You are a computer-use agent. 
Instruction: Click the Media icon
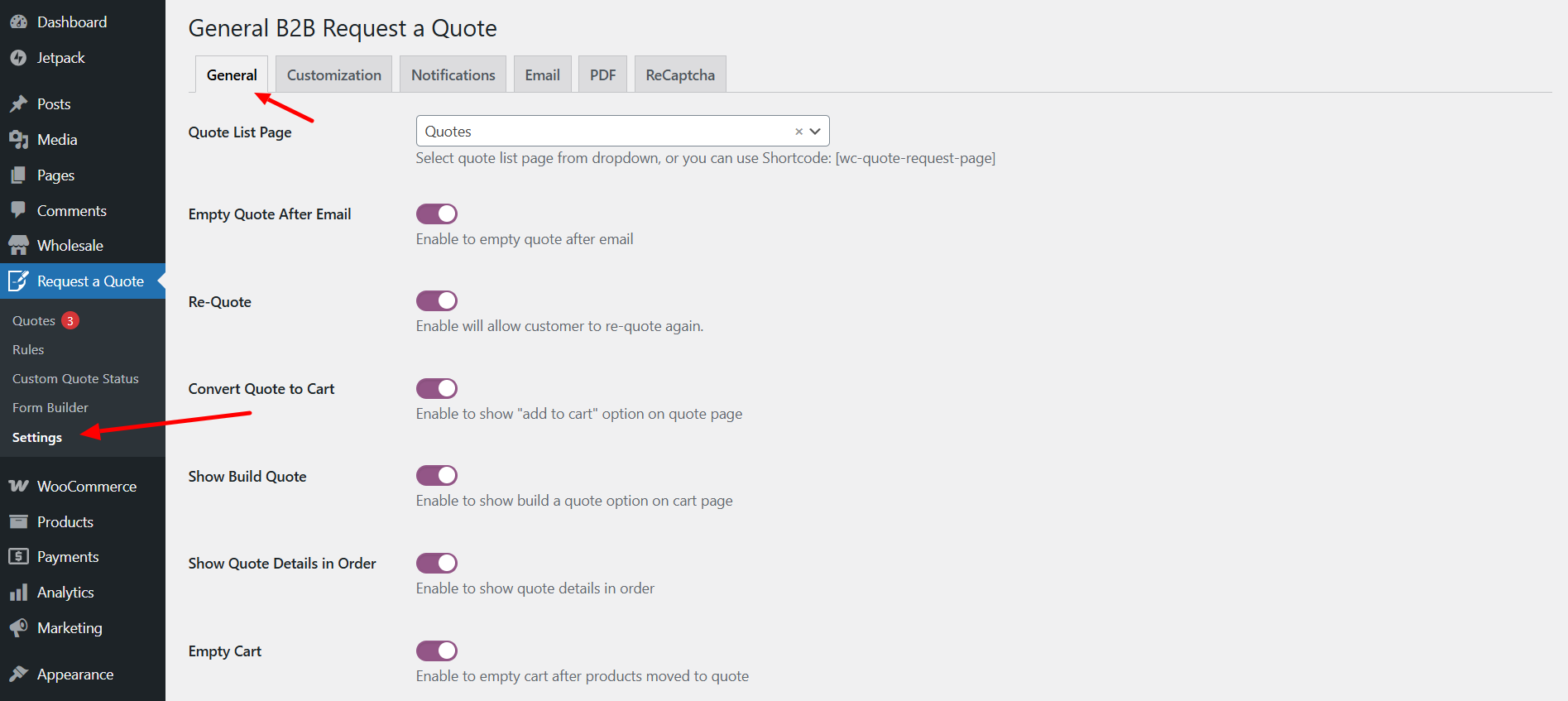click(x=18, y=140)
